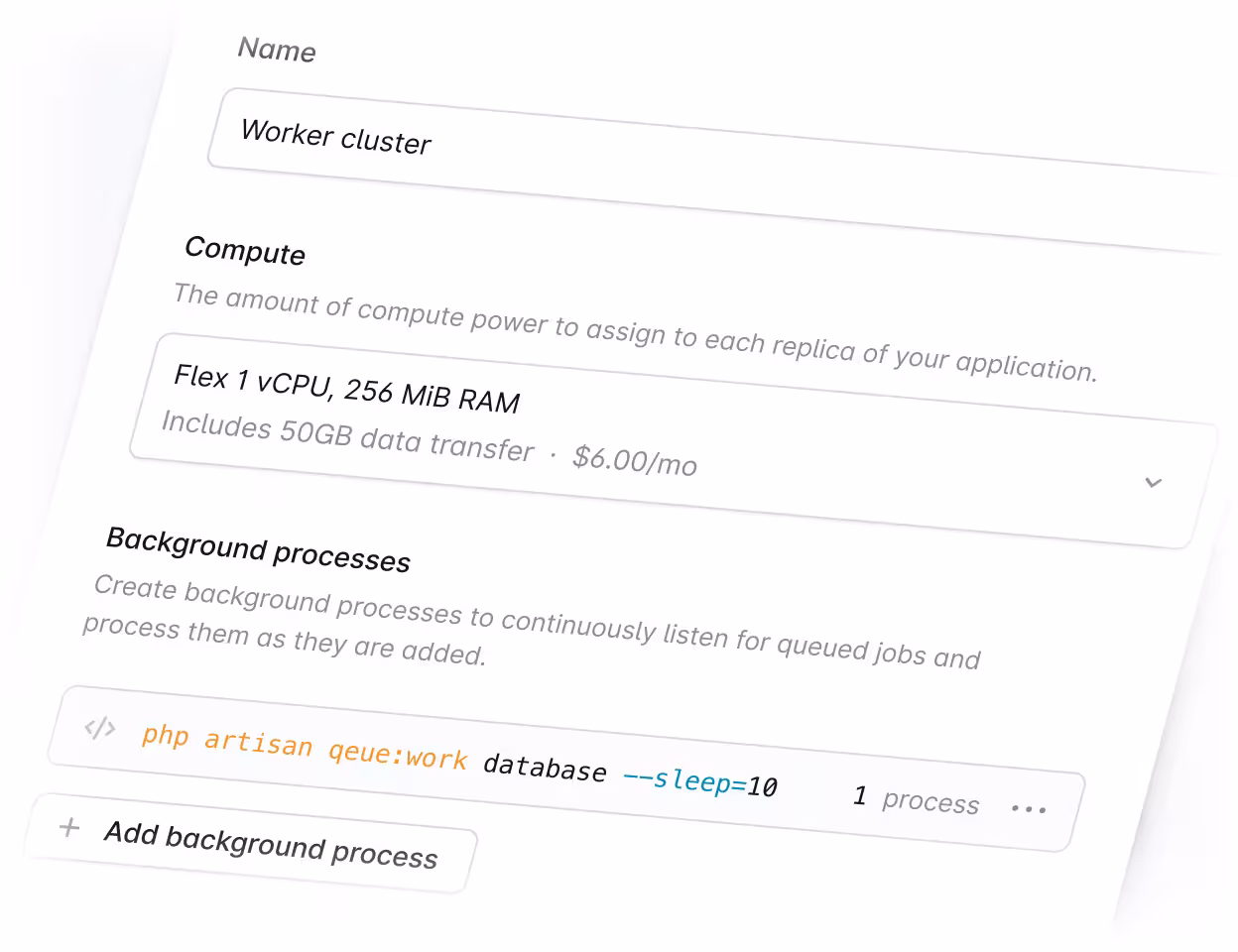Screen dimensions: 1238x952
Task: Click the "1 process" count
Action: [916, 799]
